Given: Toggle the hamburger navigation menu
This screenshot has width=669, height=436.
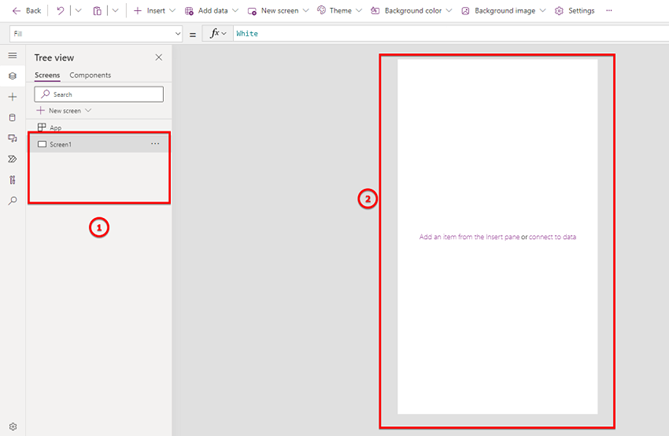Looking at the screenshot, I should click(x=13, y=55).
